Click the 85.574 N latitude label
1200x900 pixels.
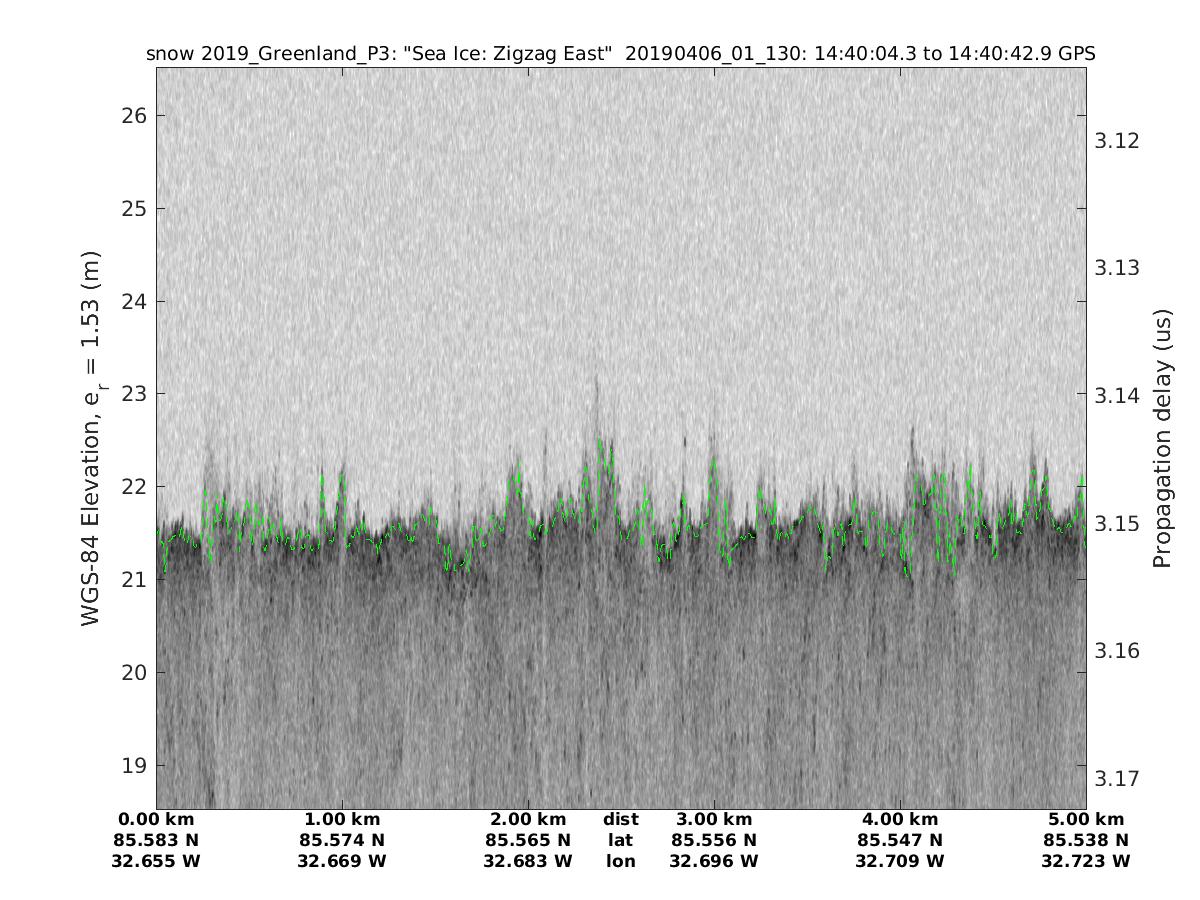point(342,840)
